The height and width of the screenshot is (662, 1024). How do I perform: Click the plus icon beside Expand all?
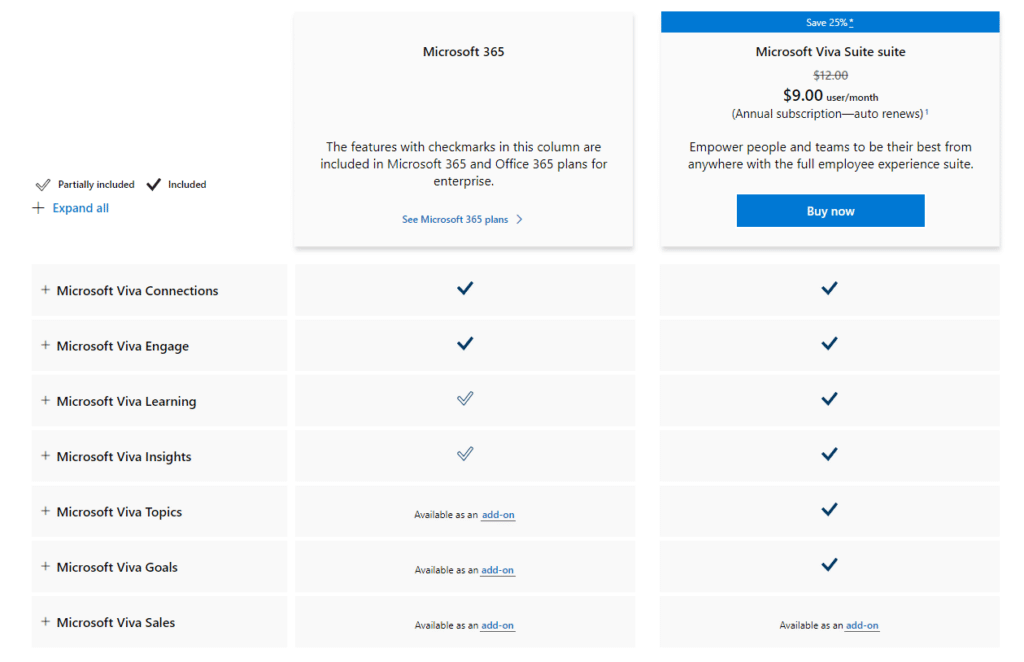point(39,208)
